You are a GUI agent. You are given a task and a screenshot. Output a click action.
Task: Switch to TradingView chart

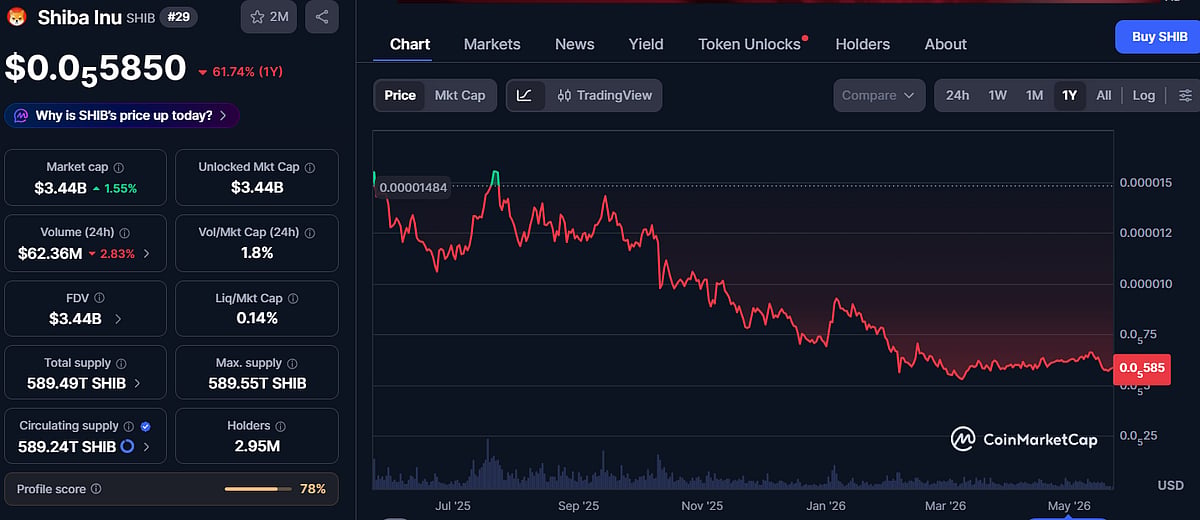(x=604, y=95)
